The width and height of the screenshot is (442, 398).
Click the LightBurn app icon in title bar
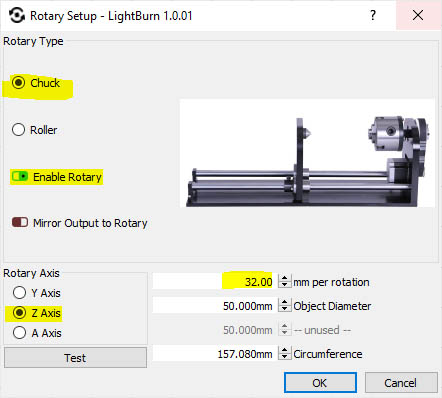click(x=17, y=15)
